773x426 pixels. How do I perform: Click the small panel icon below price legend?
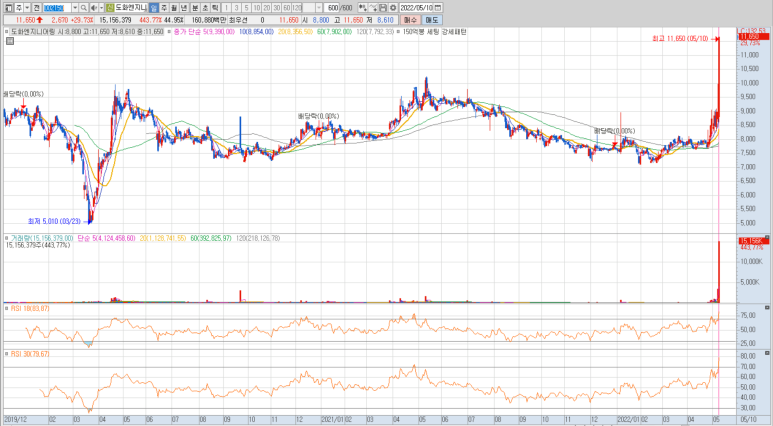pos(10,41)
